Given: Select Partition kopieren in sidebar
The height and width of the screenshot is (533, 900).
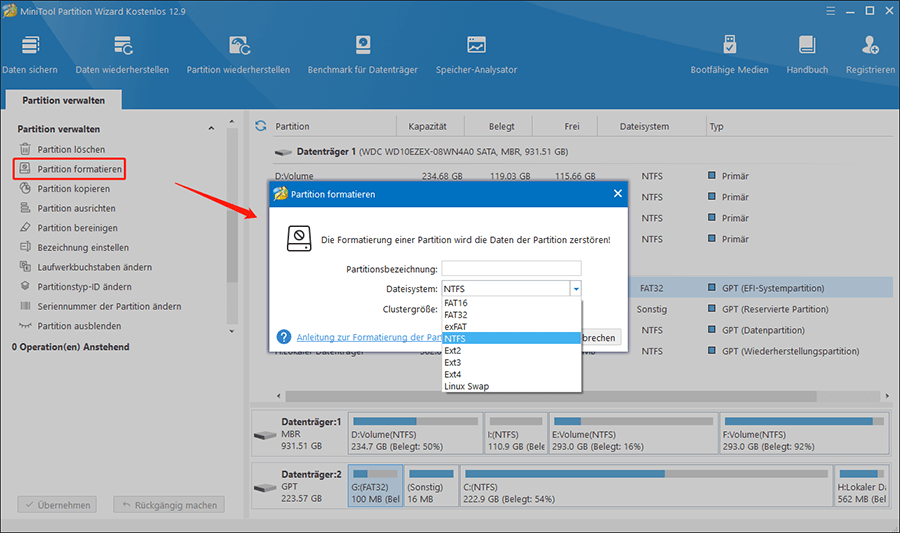Looking at the screenshot, I should [73, 188].
